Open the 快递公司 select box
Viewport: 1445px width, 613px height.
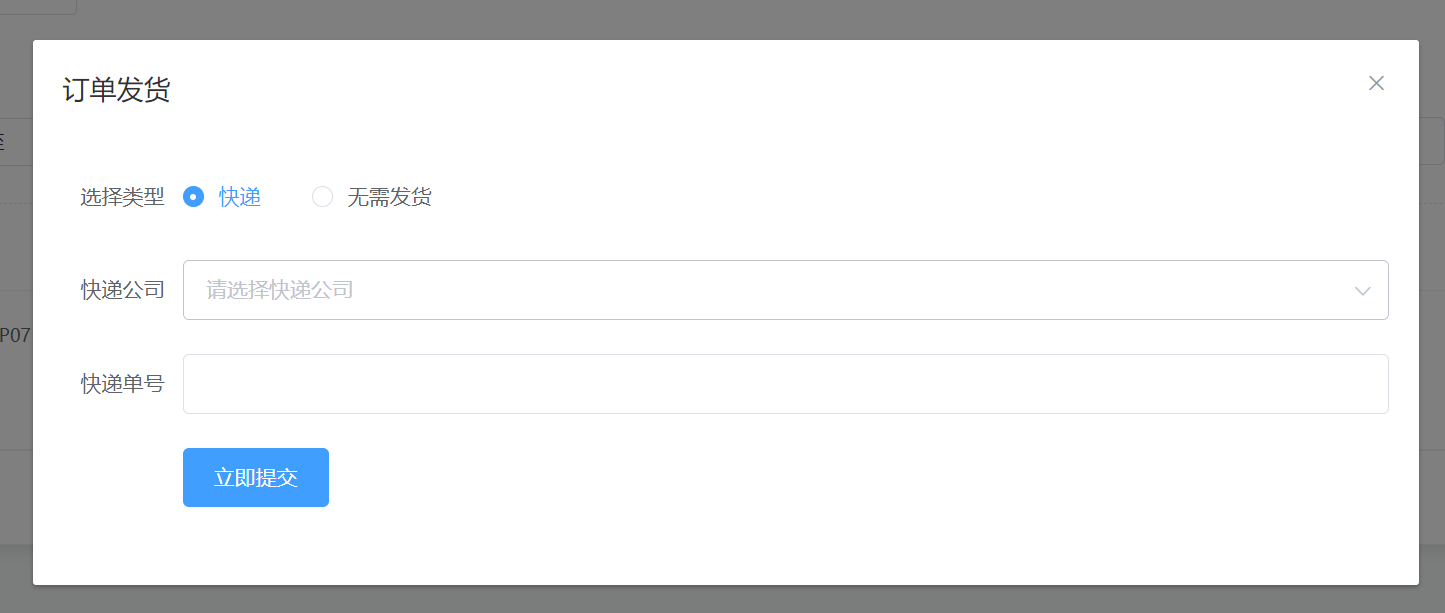pyautogui.click(x=785, y=290)
